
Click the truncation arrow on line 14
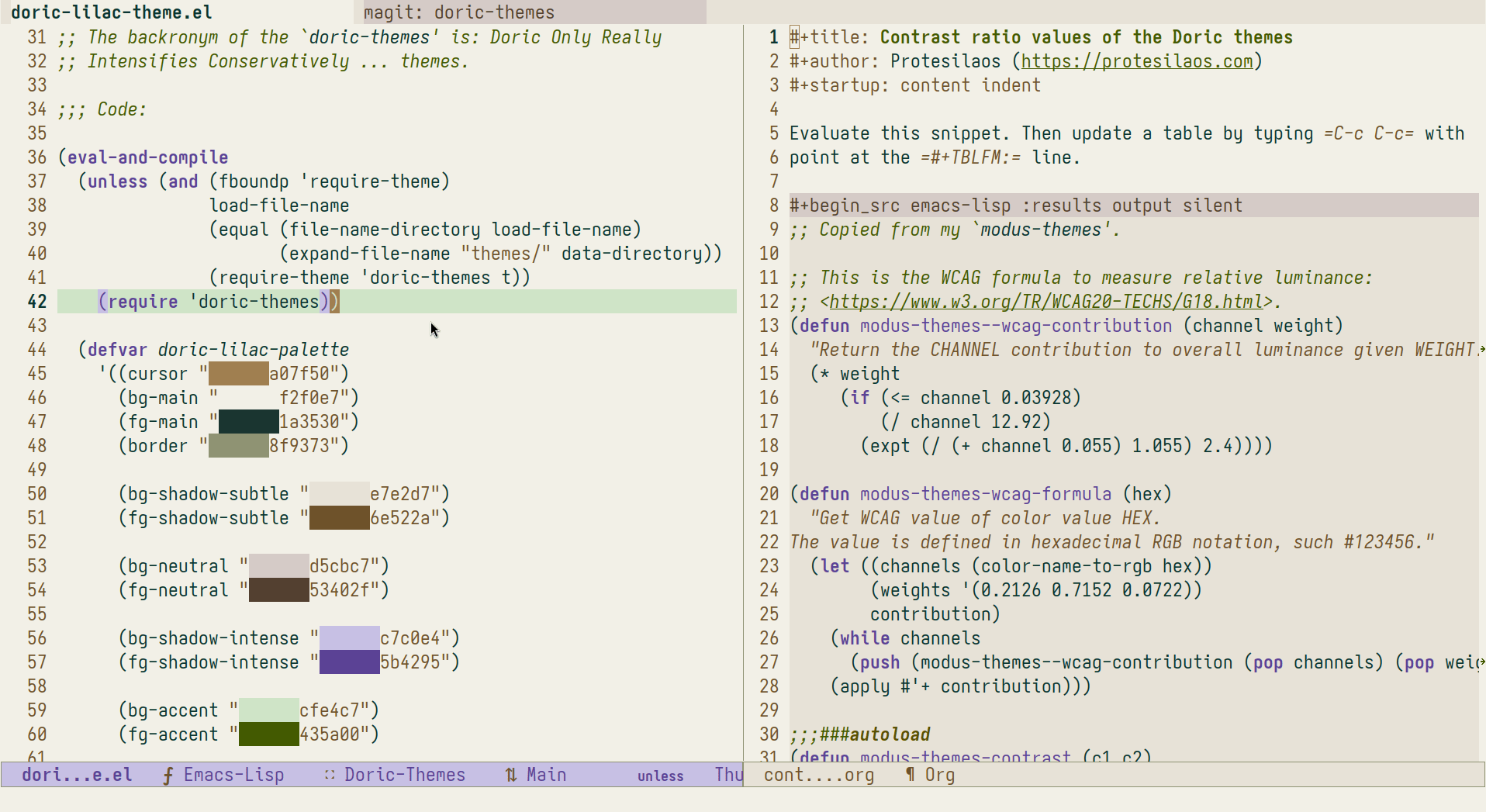click(x=1482, y=350)
